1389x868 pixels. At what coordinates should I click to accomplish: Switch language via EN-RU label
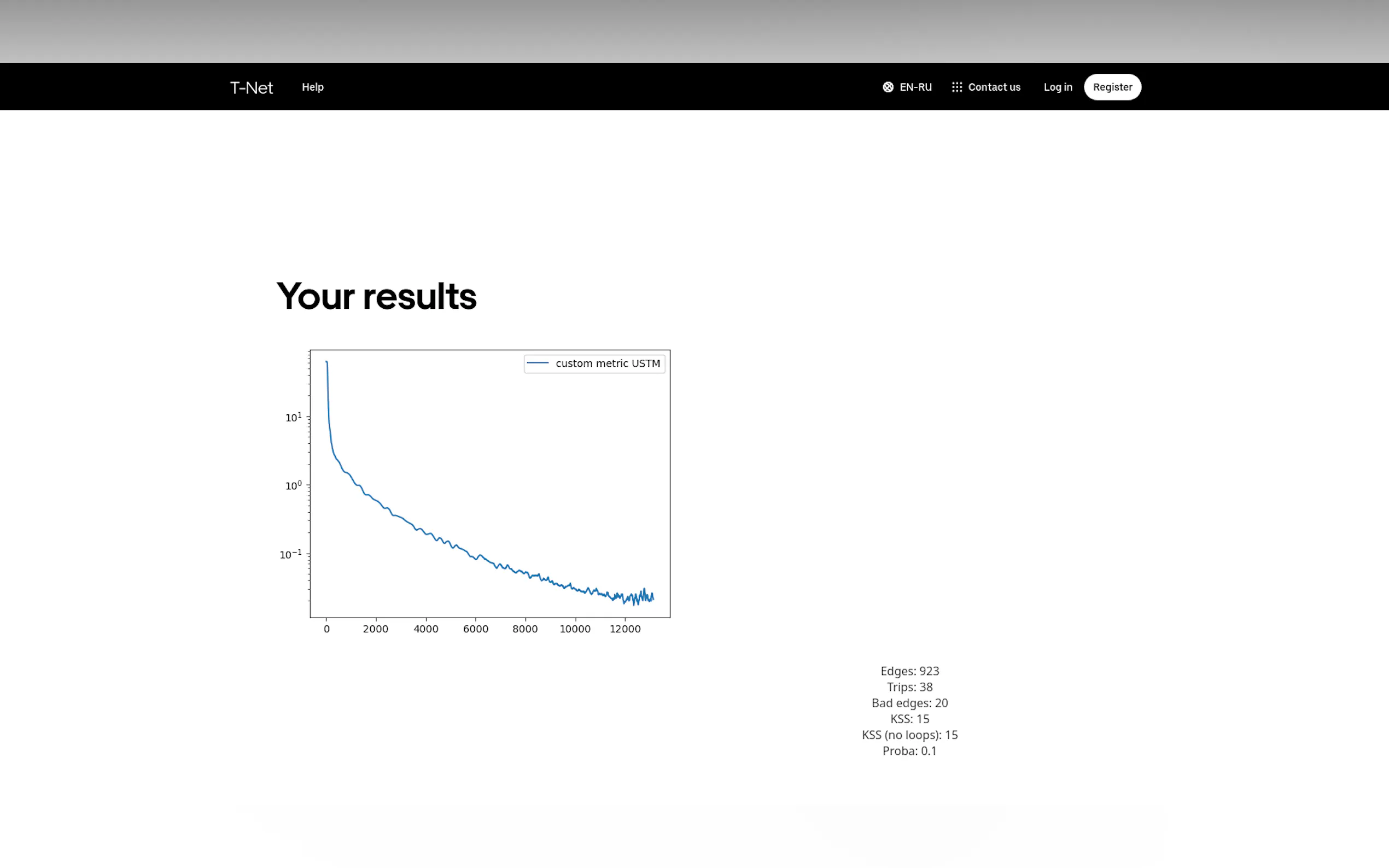(915, 87)
